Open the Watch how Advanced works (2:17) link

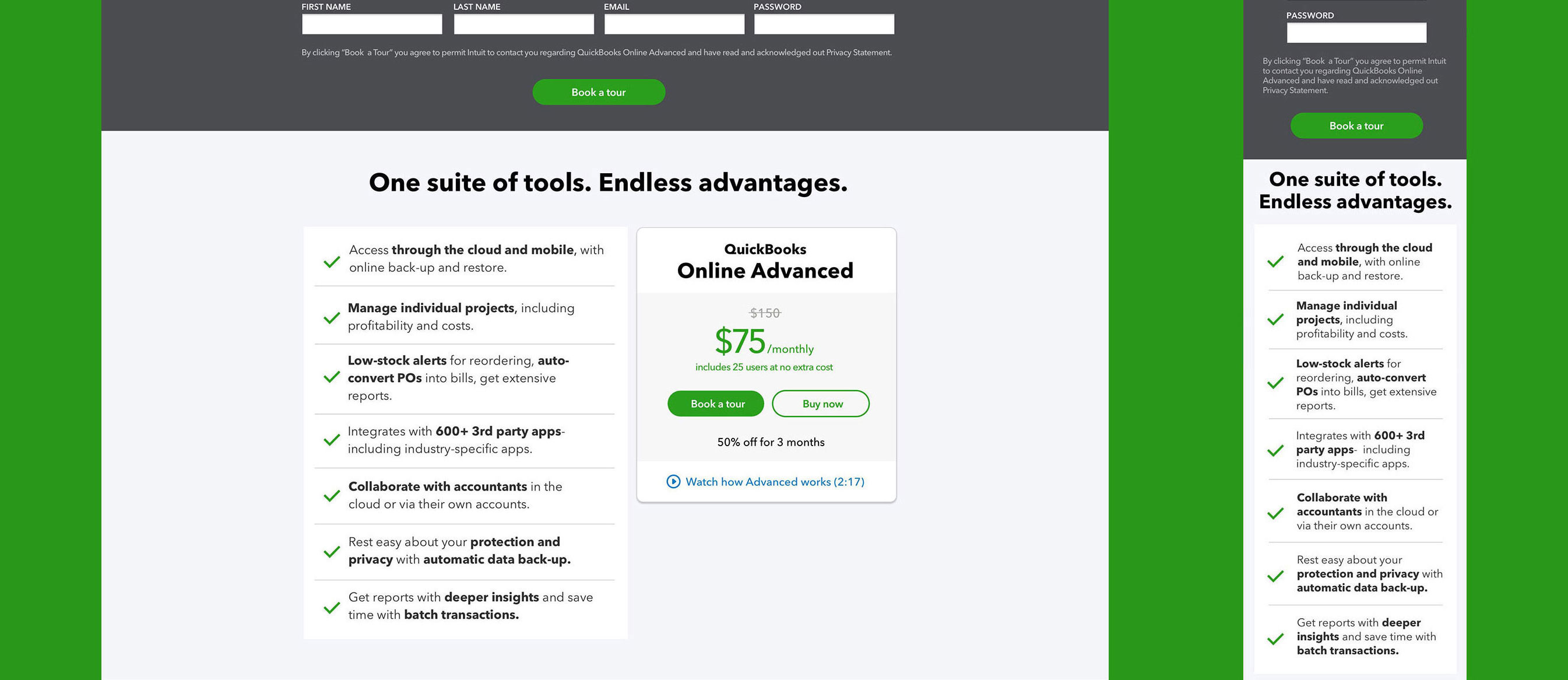point(774,482)
